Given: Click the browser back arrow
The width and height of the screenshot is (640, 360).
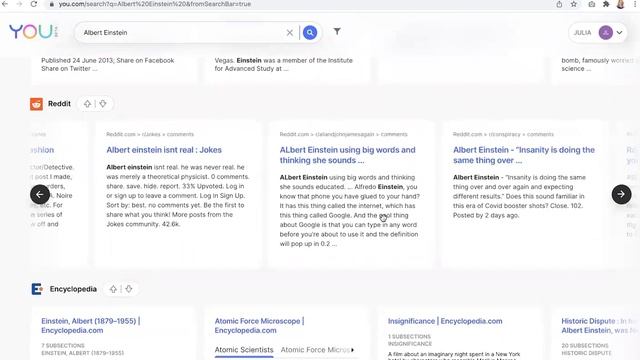Looking at the screenshot, I should 4,4.
